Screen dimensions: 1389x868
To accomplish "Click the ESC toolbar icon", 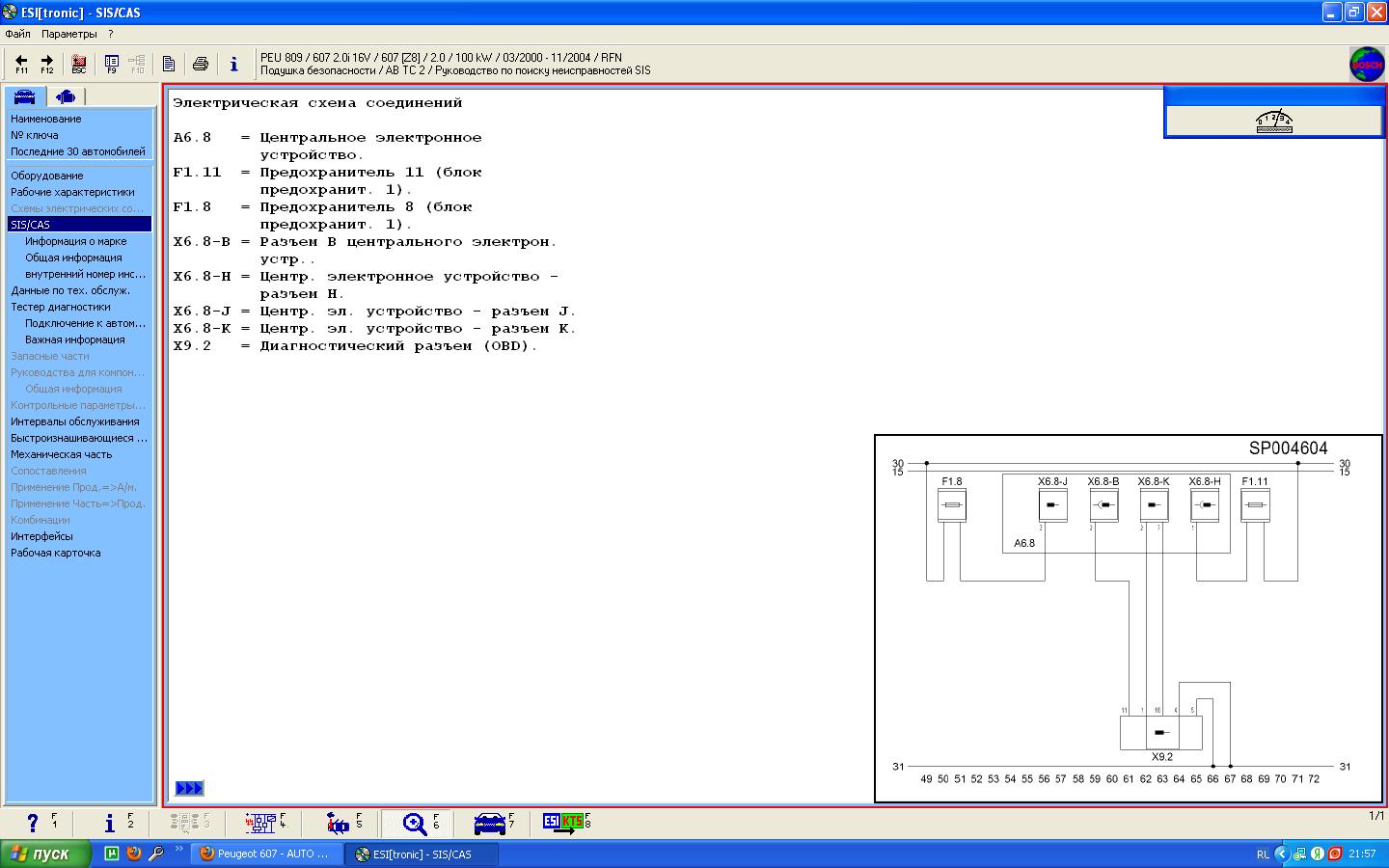I will 79,64.
